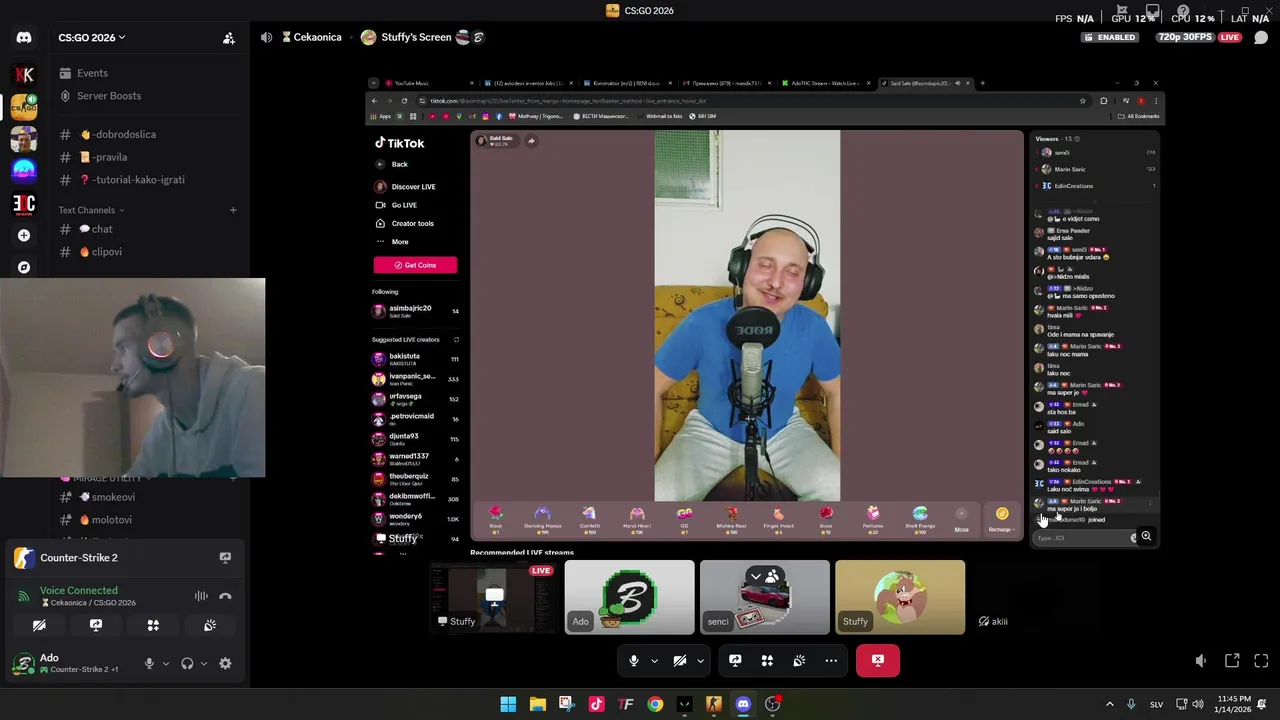Open Creator tools in streamed TikTok
Screen dimensions: 1280x720
(x=405, y=223)
